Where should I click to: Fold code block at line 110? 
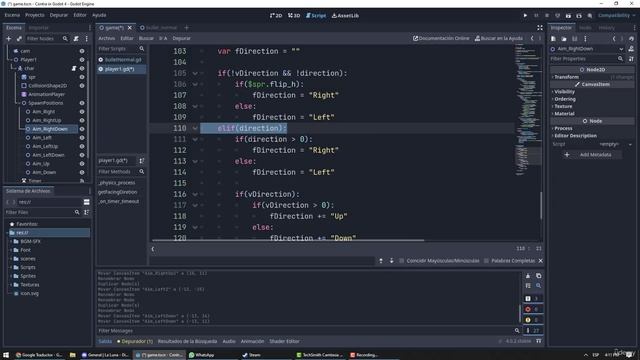[195, 128]
